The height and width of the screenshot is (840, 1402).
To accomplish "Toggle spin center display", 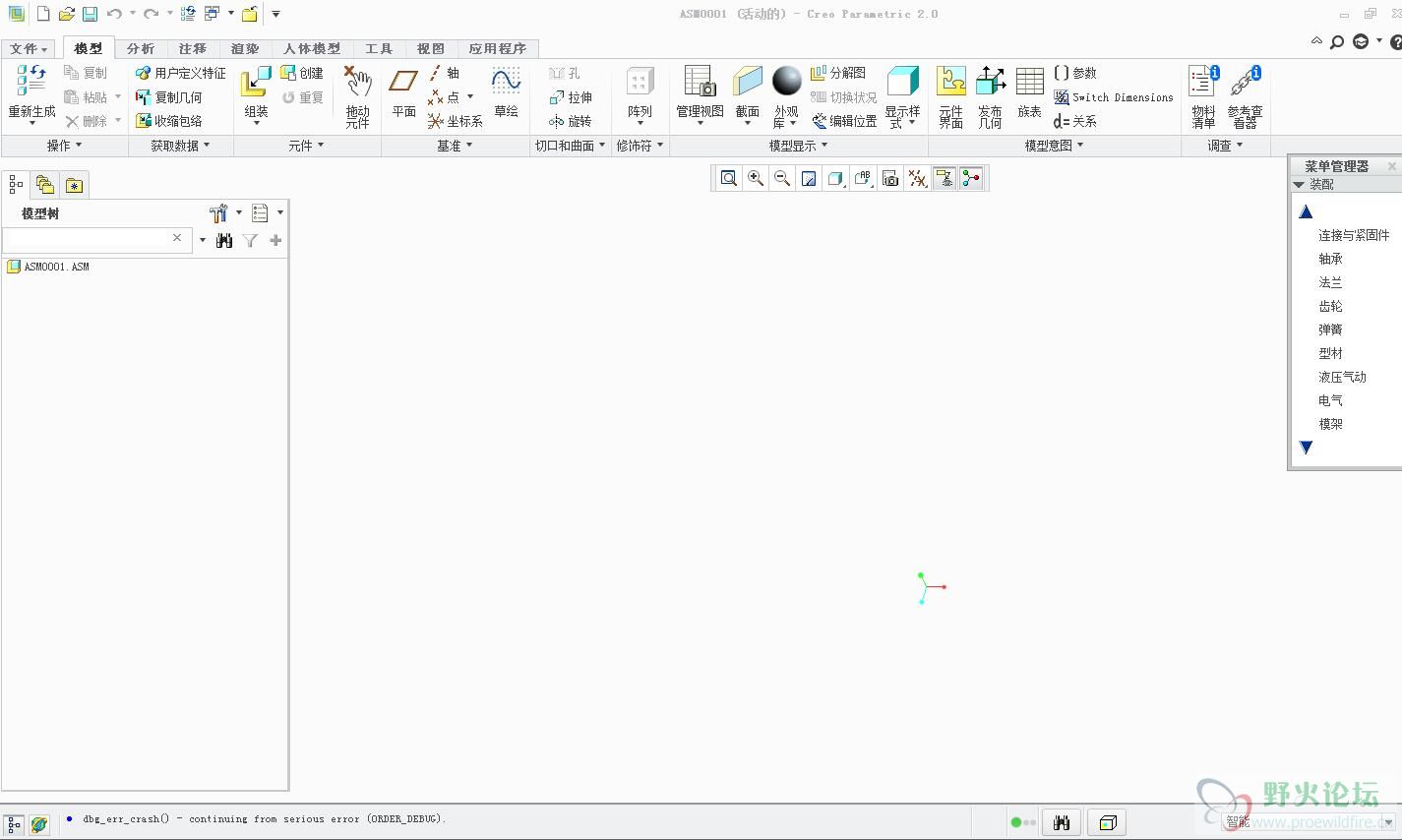I will (x=971, y=178).
